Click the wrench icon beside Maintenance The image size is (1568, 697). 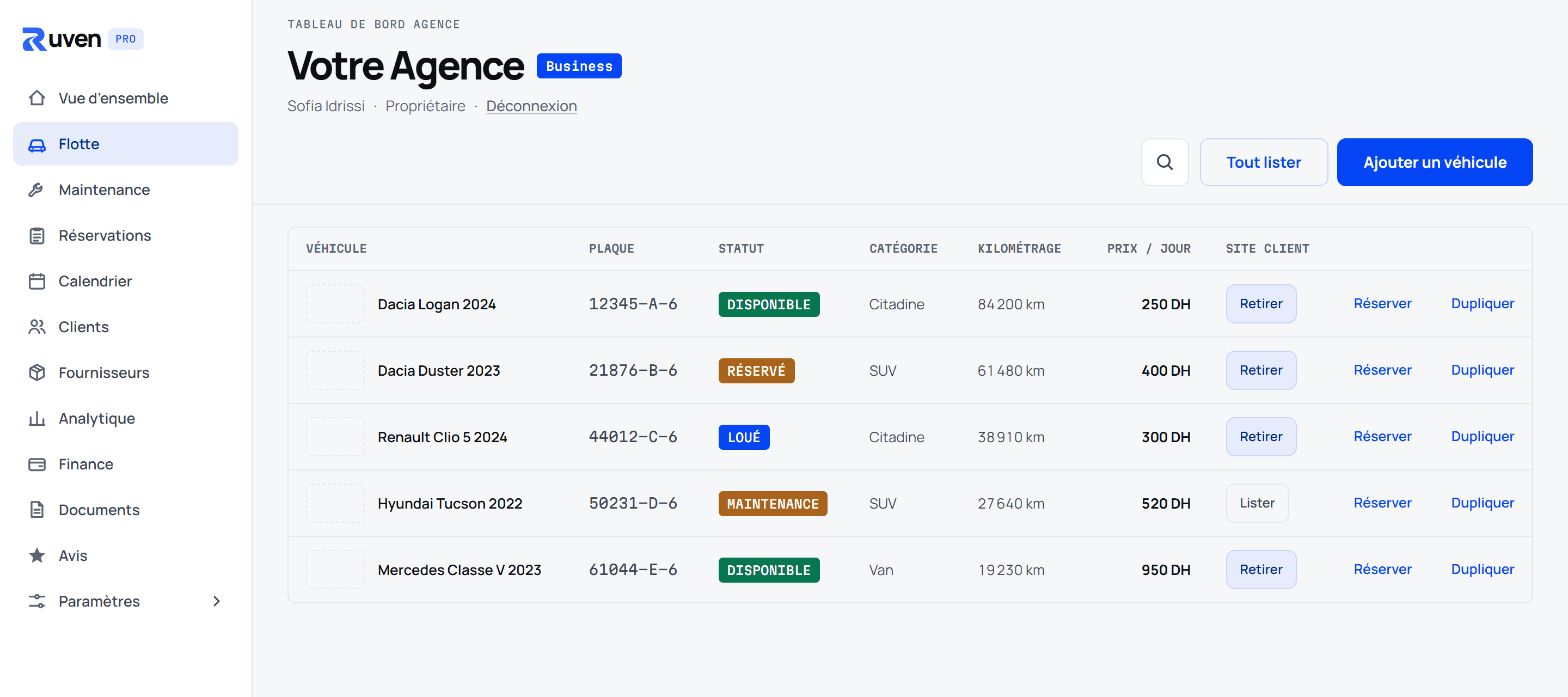[37, 190]
